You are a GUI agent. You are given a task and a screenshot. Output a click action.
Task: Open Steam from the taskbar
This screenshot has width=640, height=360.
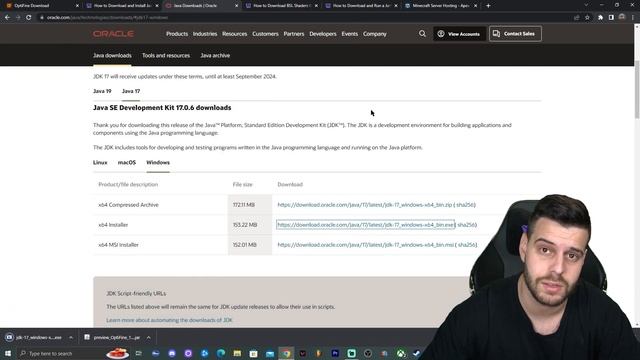(416, 353)
